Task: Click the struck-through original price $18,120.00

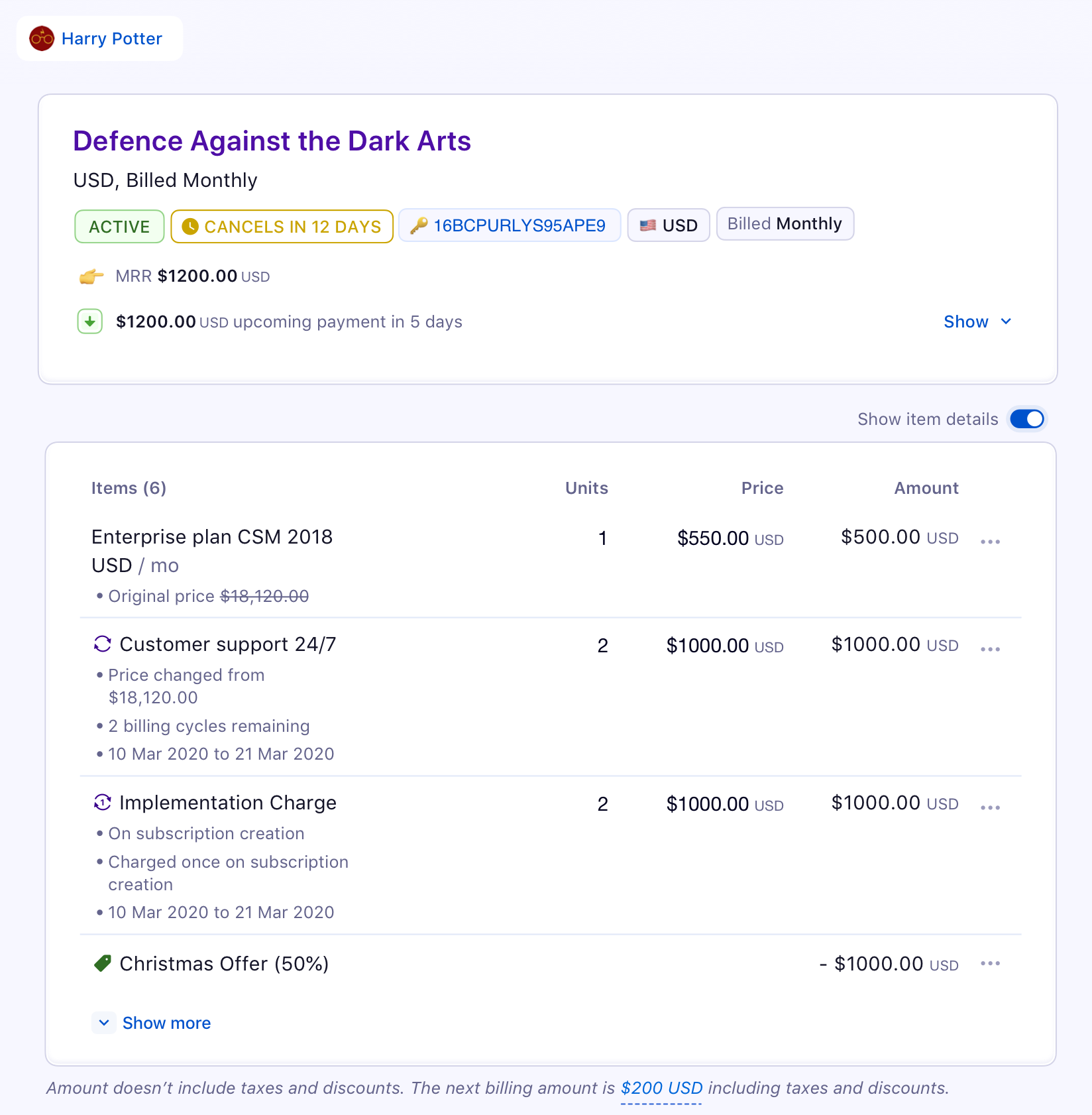Action: coord(264,596)
